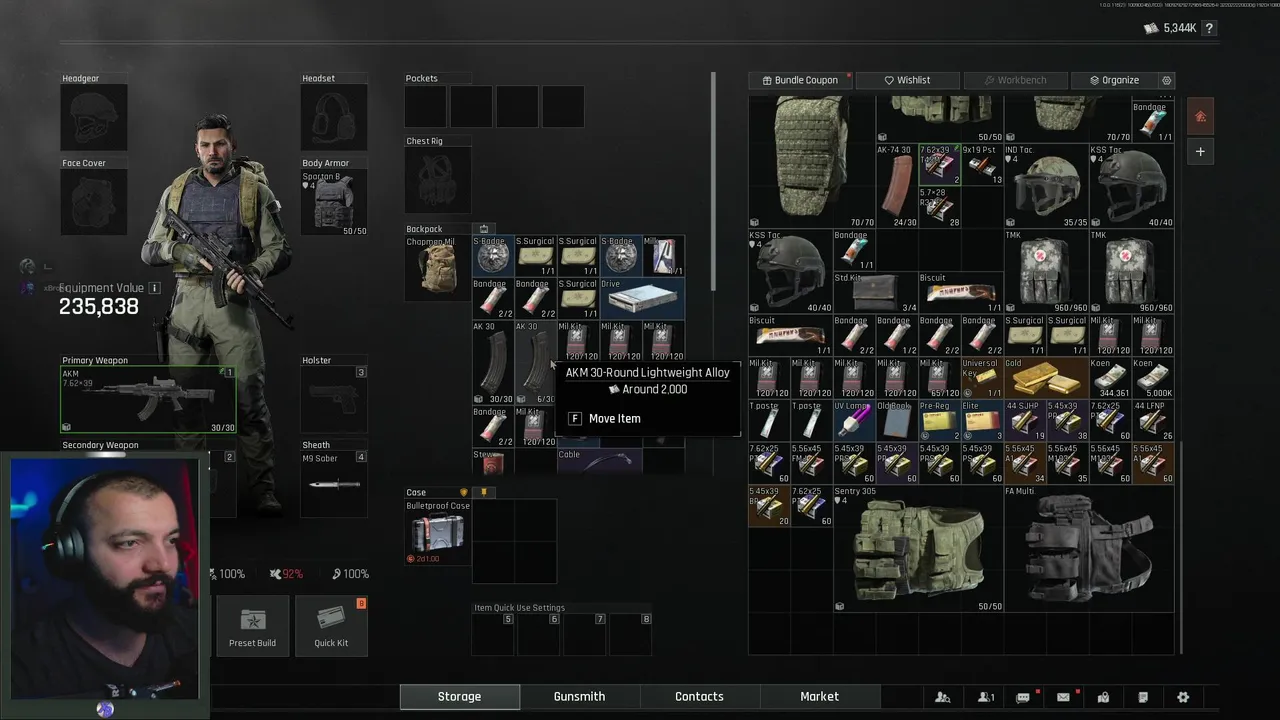Screen dimensions: 1280x720
Task: Open the chat icon in bottom bar
Action: pyautogui.click(x=1023, y=697)
